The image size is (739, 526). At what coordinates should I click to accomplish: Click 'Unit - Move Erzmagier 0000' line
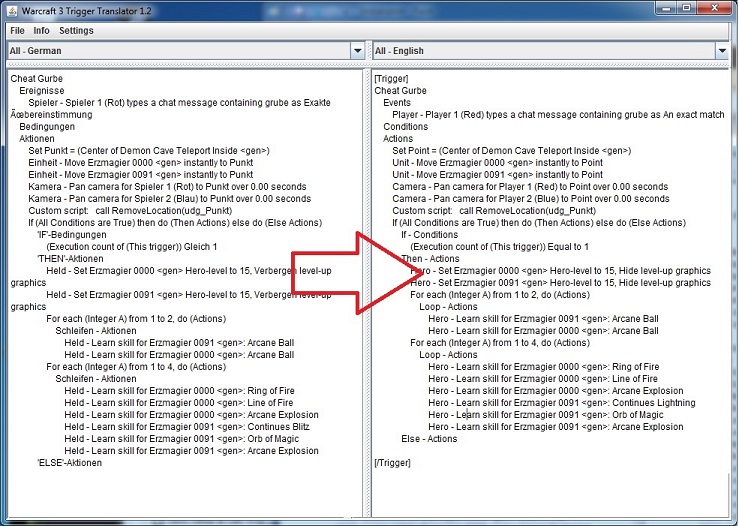[x=498, y=163]
